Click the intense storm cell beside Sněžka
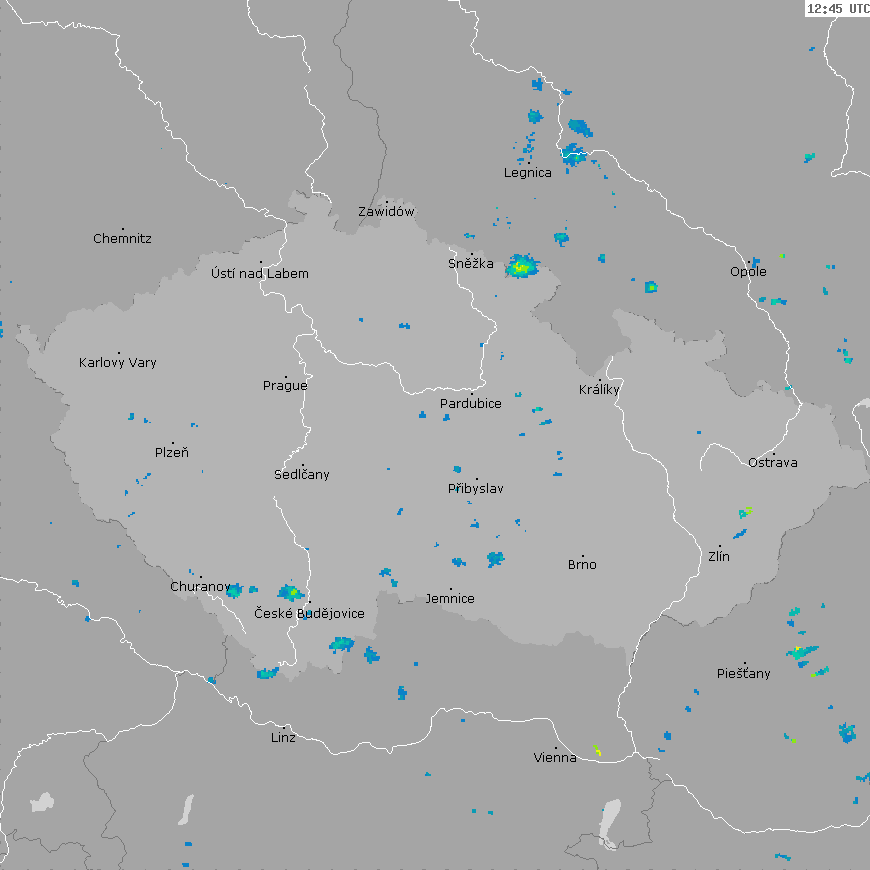This screenshot has width=870, height=870. (521, 267)
